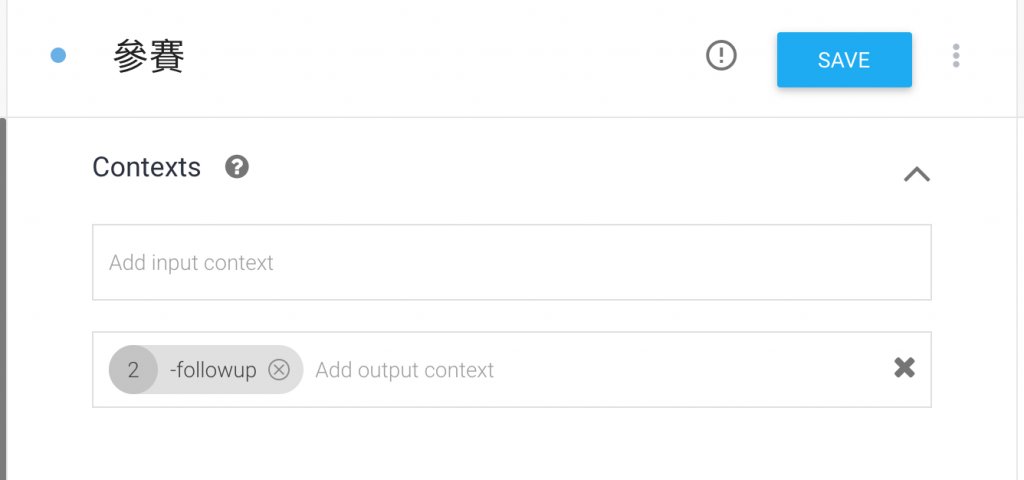1024x480 pixels.
Task: Click the lifespan number 2 circle
Action: tap(133, 370)
